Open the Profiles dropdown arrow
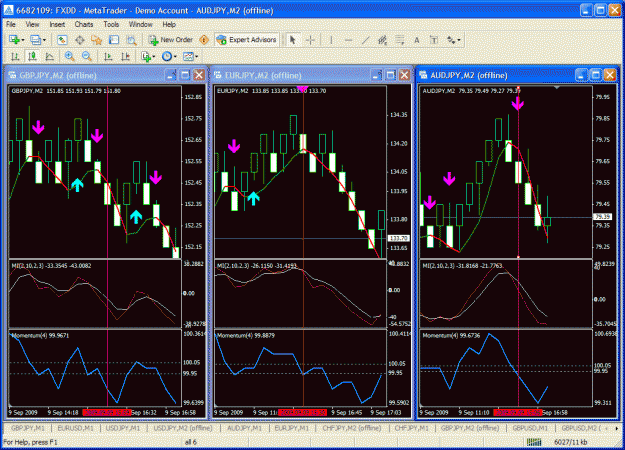 coord(44,40)
